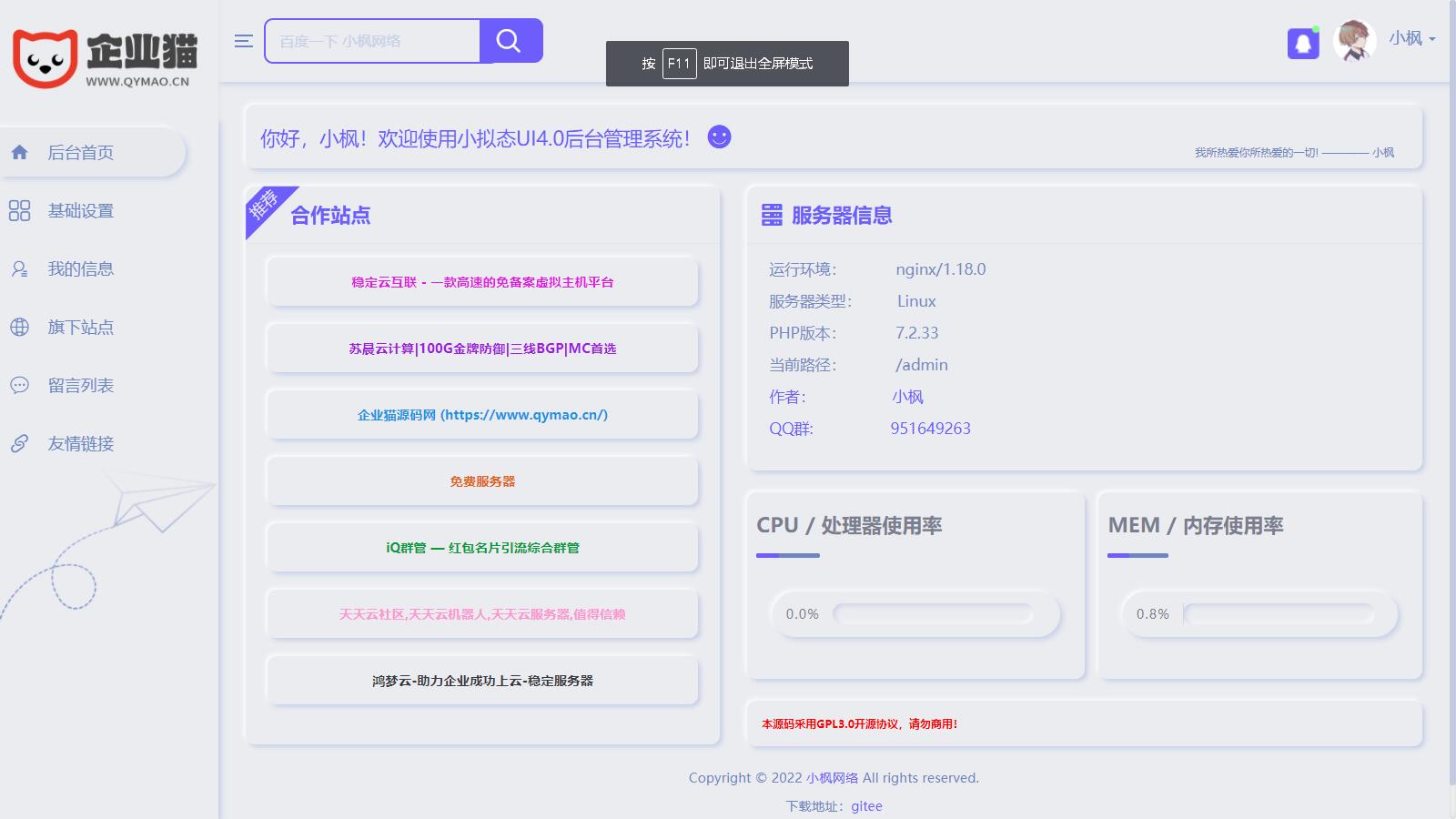Go to 我的信息 page

[81, 269]
